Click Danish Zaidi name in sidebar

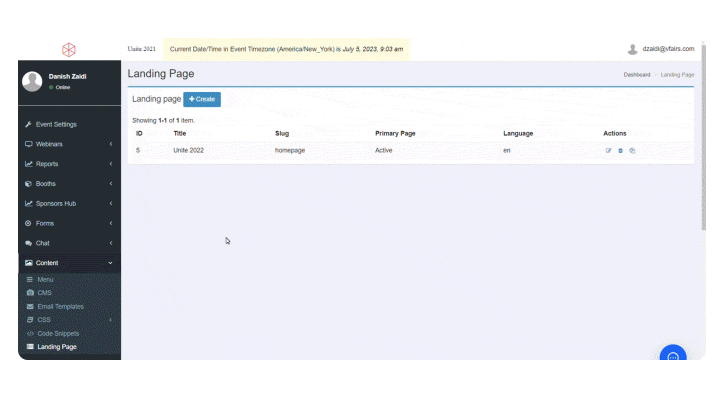coord(67,76)
